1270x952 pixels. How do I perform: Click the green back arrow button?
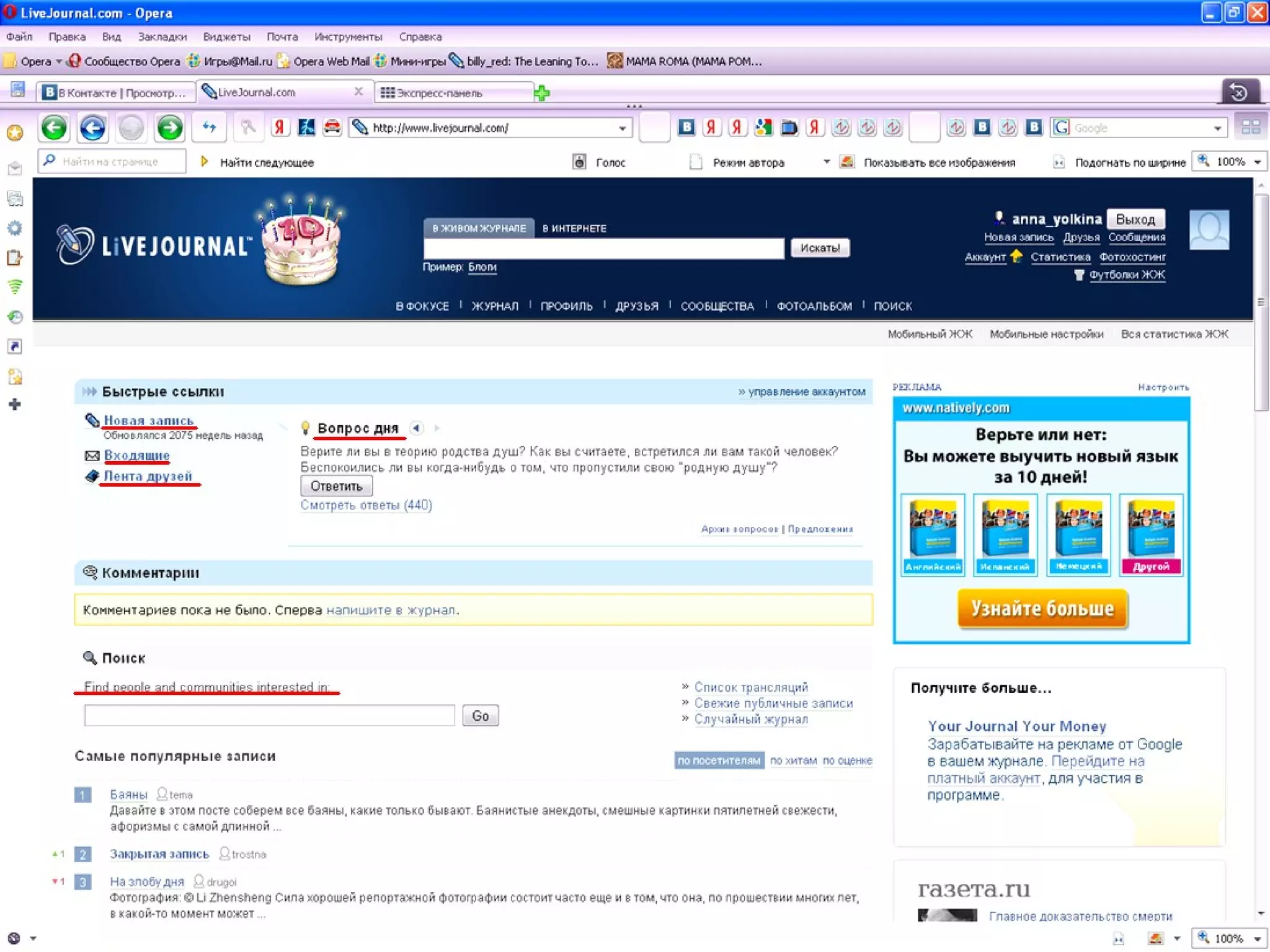[x=54, y=128]
